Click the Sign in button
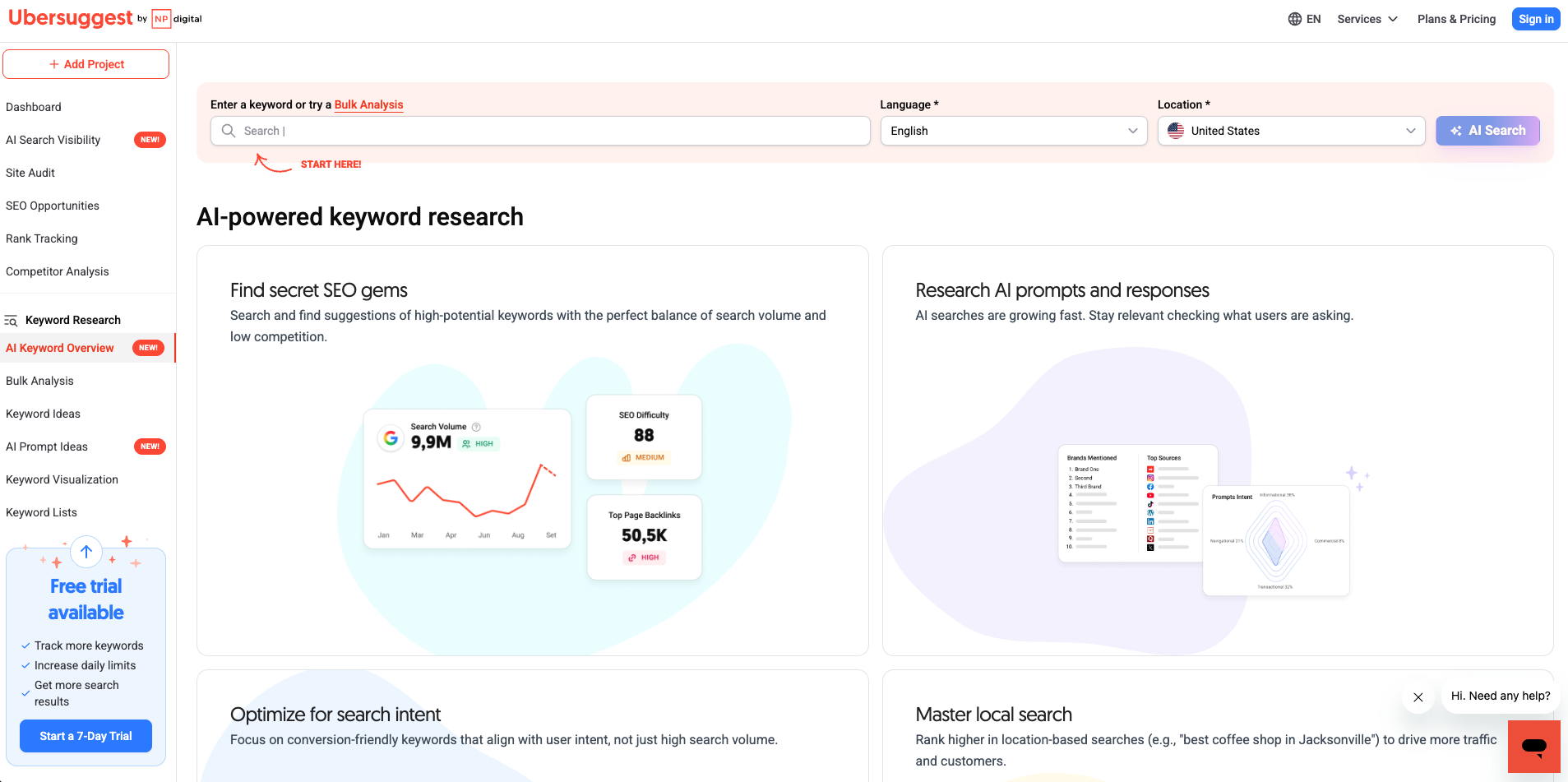 (1536, 19)
